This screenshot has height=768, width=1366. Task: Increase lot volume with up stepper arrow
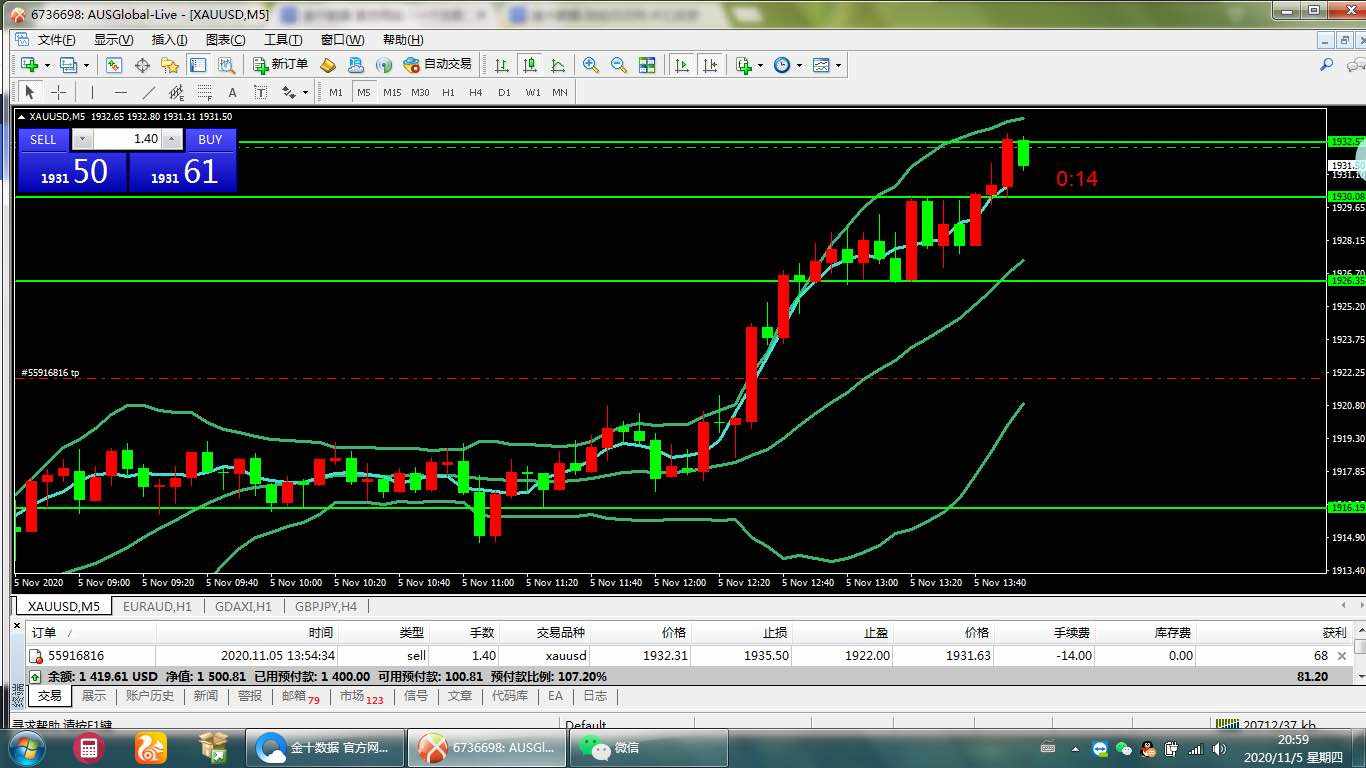pos(172,140)
